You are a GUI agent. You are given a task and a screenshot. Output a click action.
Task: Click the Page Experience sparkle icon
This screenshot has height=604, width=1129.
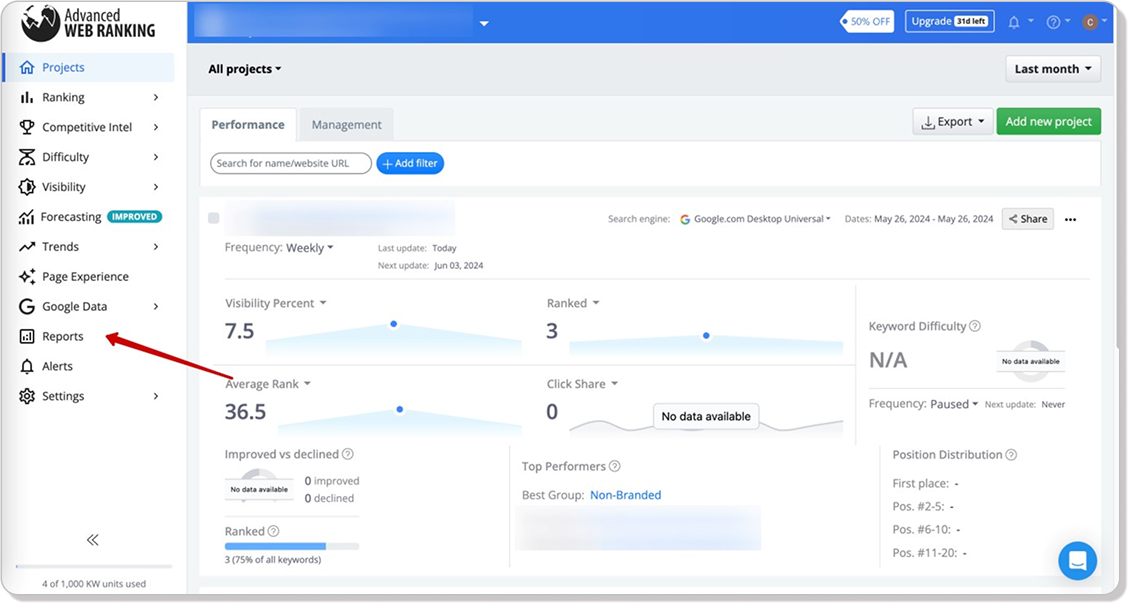(x=27, y=276)
